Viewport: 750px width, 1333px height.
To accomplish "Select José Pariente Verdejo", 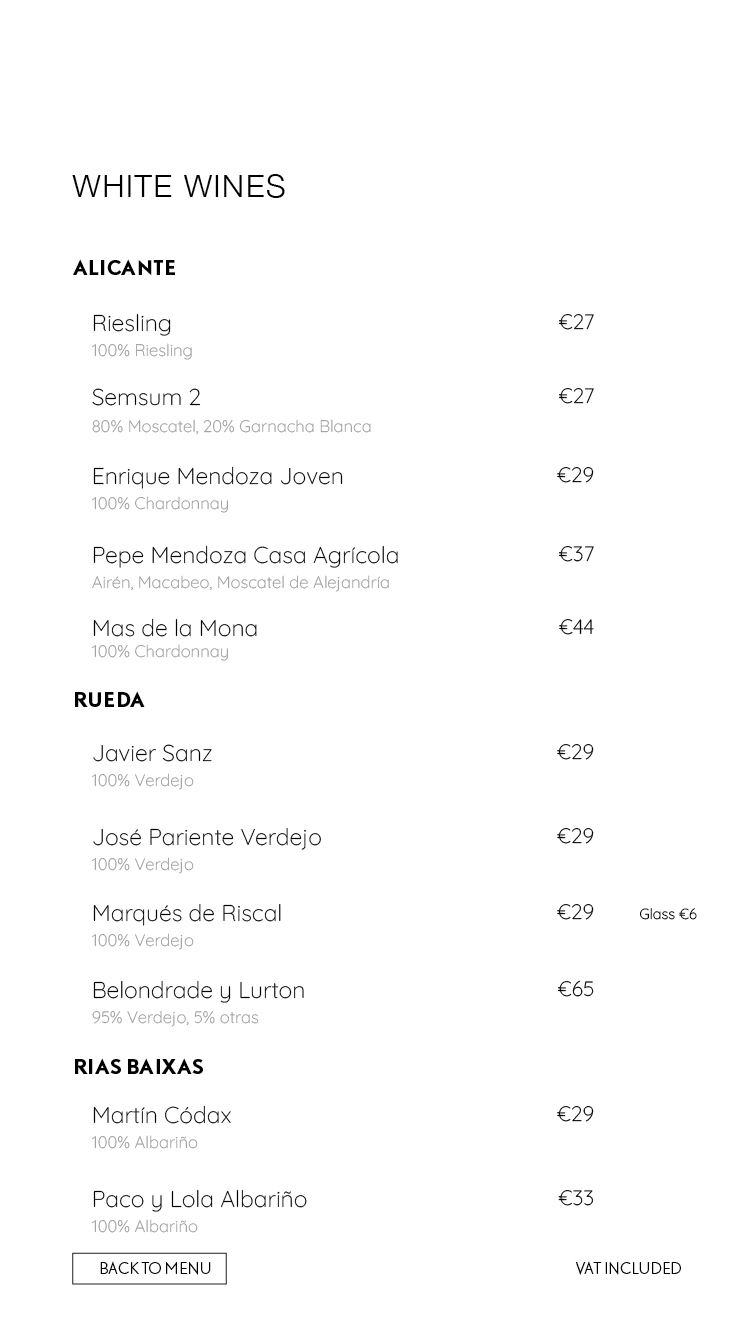I will click(207, 837).
